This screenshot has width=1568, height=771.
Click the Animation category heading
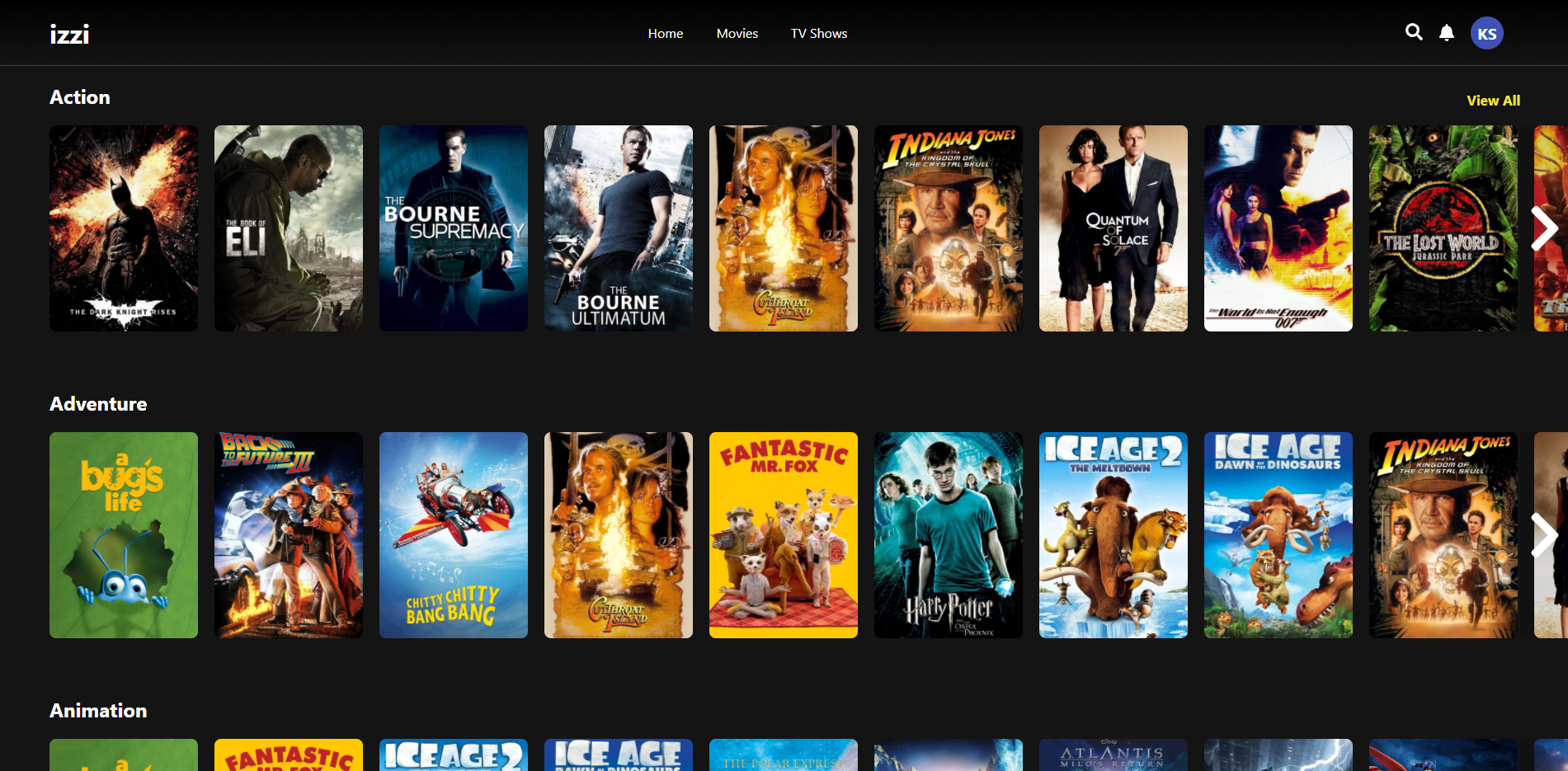pyautogui.click(x=98, y=711)
